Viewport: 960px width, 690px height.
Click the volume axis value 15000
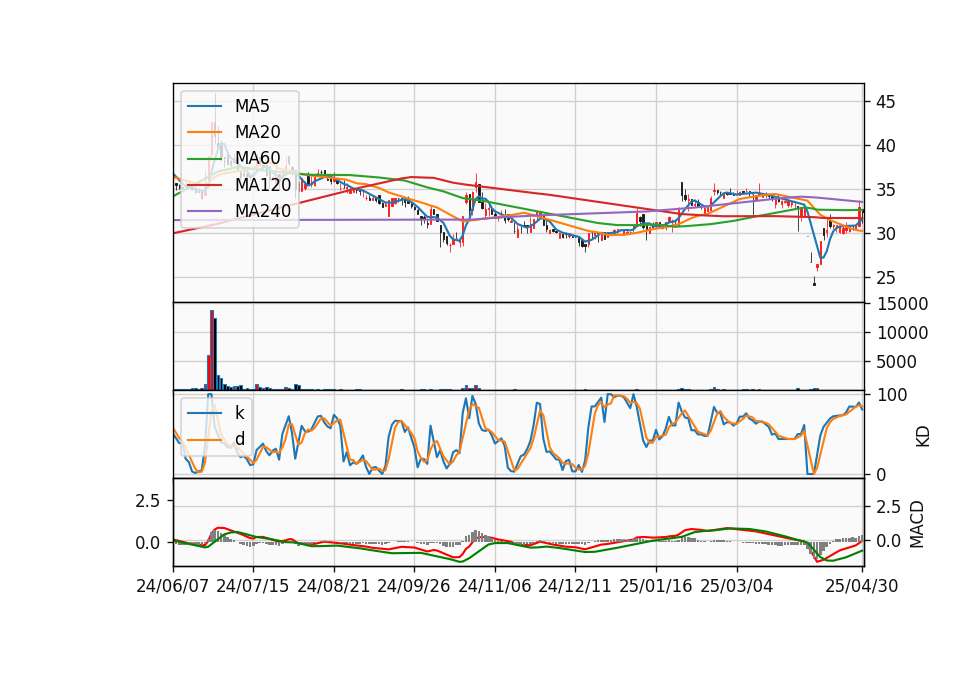(902, 304)
